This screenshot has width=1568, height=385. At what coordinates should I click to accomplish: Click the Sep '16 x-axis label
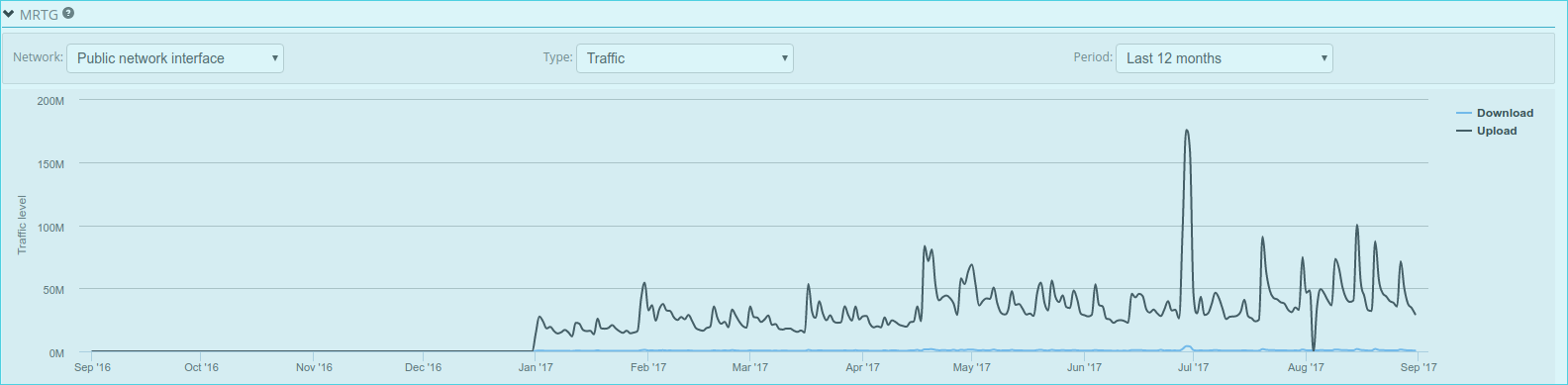(x=92, y=367)
